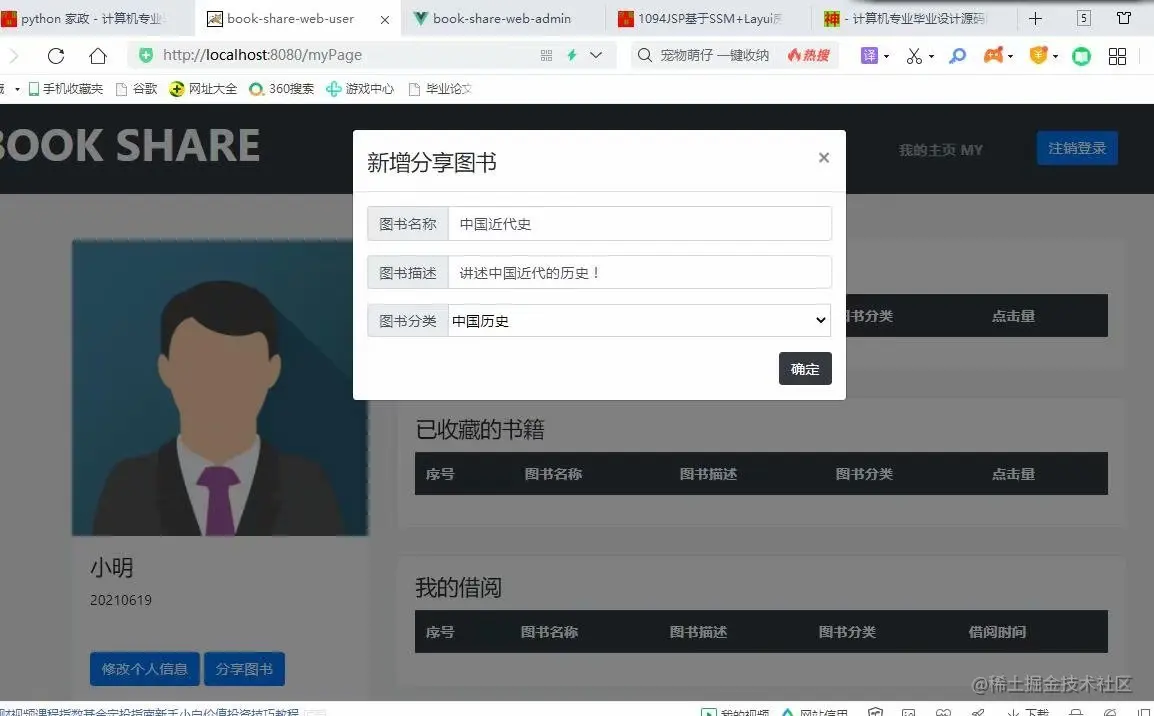Open the orange game controller icon
The width and height of the screenshot is (1154, 716).
pos(993,55)
